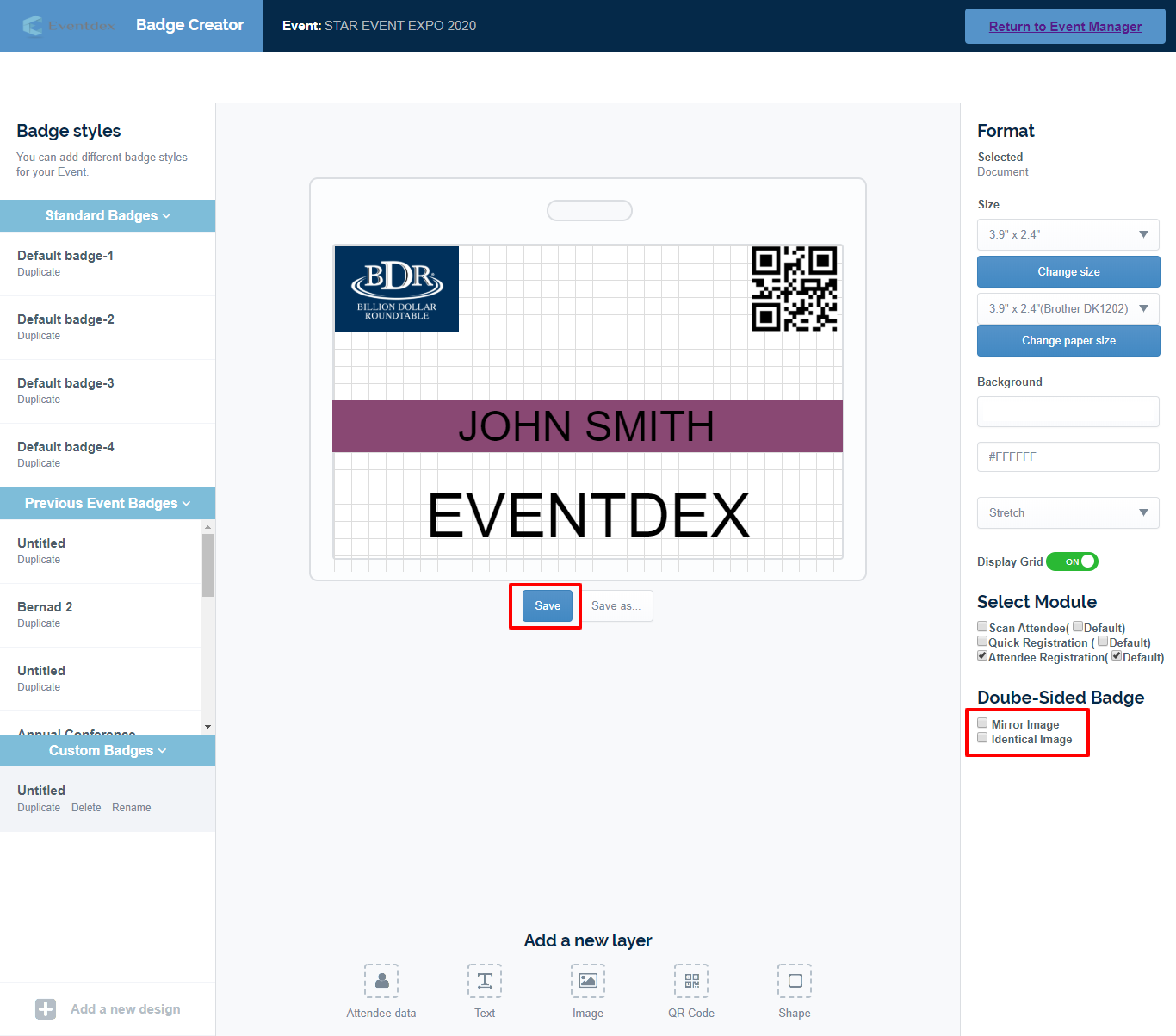Open the Brother DK1202 paper size dropdown

1068,308
